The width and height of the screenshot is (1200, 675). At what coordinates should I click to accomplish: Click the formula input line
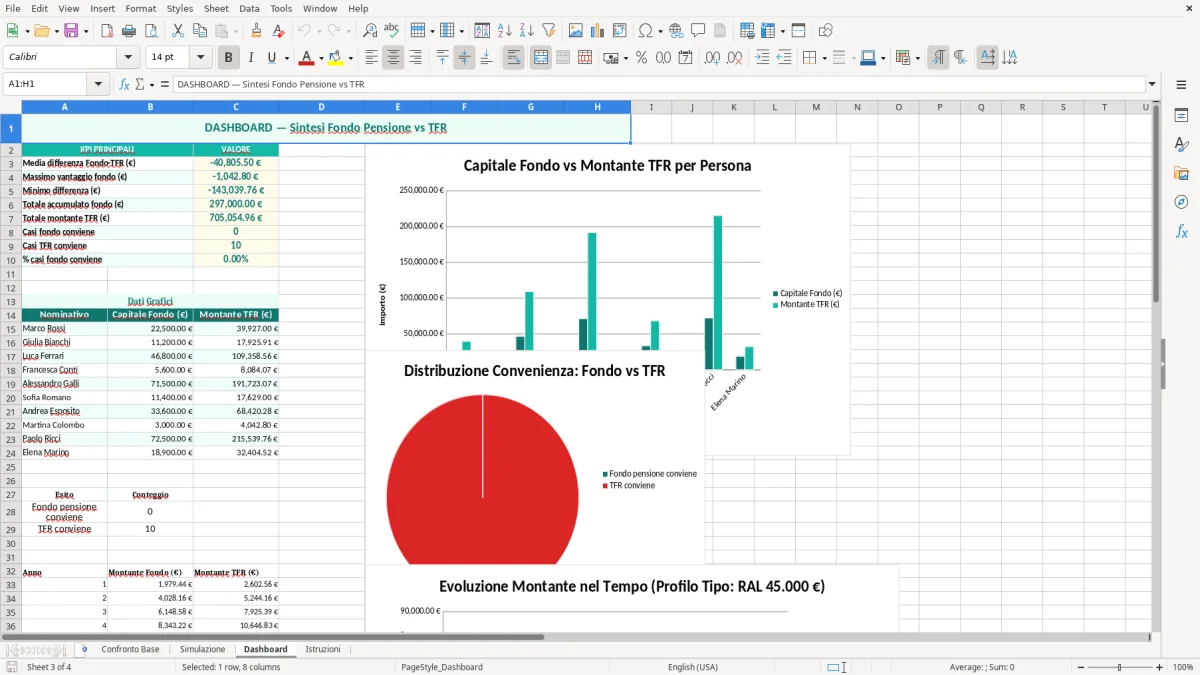(x=658, y=85)
